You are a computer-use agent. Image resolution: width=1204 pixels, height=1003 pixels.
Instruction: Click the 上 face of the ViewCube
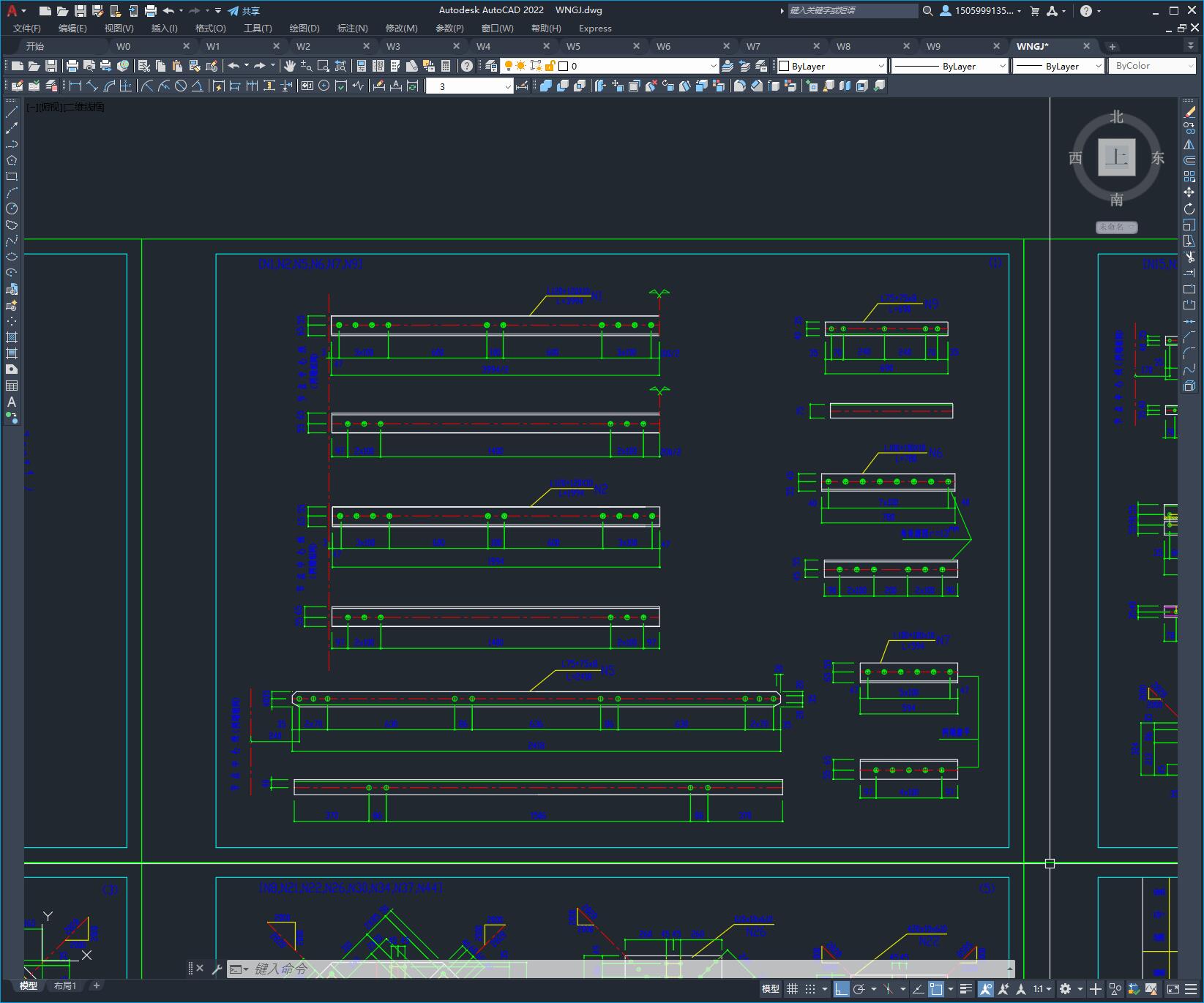pos(1116,157)
